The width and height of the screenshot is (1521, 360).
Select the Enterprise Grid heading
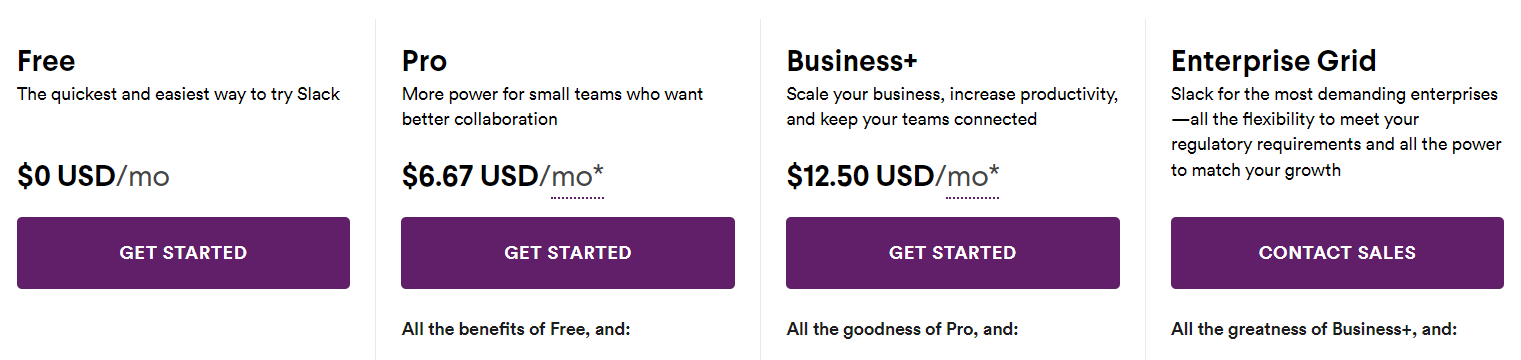[x=1273, y=61]
